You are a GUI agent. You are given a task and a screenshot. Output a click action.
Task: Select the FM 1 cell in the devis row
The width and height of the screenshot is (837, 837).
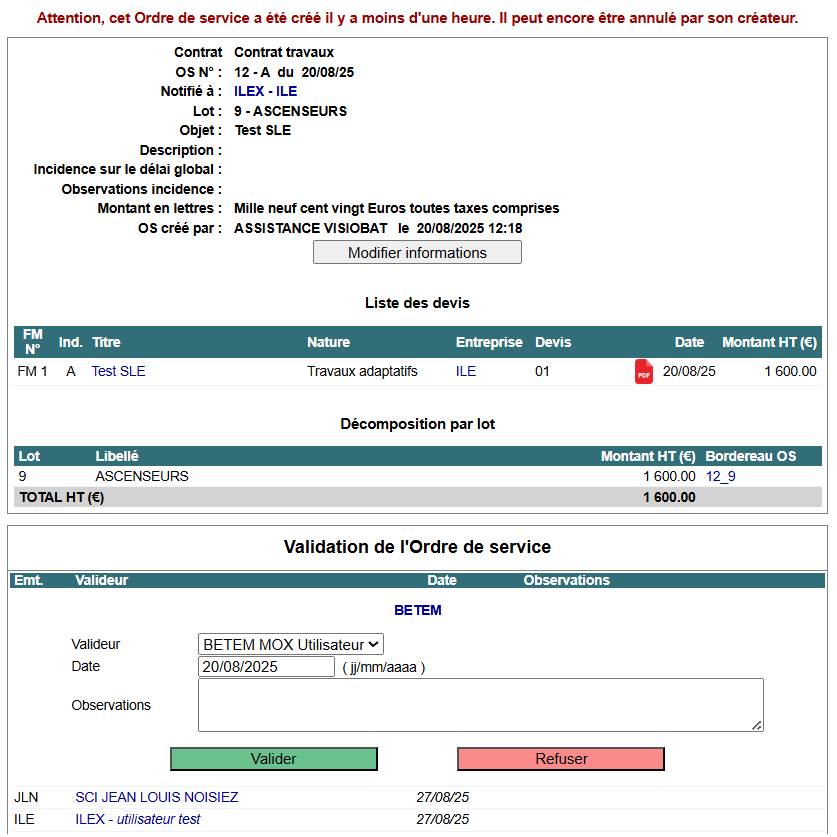pos(32,371)
